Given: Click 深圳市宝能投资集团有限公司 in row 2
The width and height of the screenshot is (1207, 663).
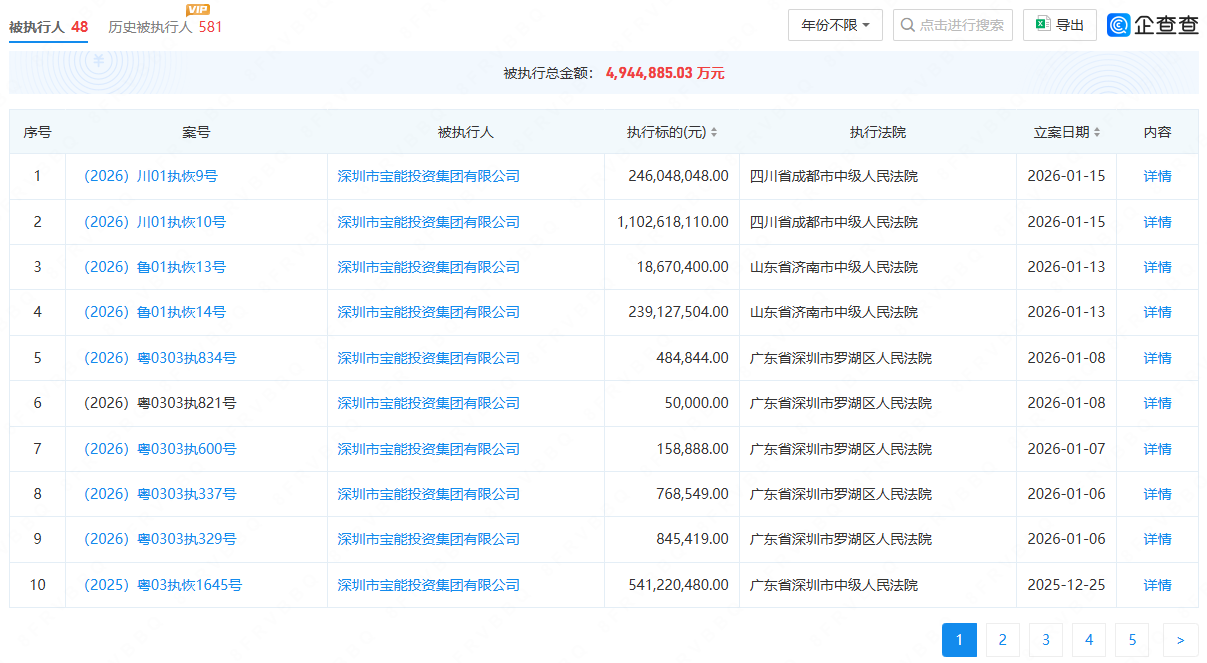Looking at the screenshot, I should pyautogui.click(x=429, y=222).
